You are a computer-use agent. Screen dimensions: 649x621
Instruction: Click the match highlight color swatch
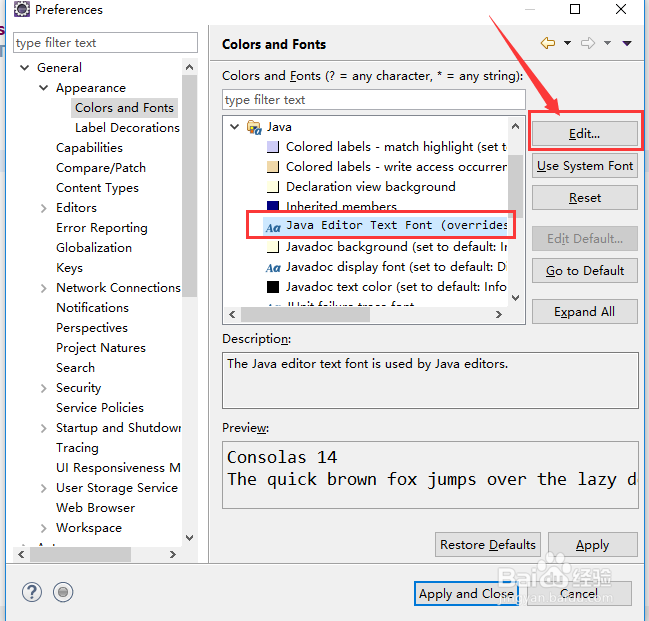coord(273,147)
